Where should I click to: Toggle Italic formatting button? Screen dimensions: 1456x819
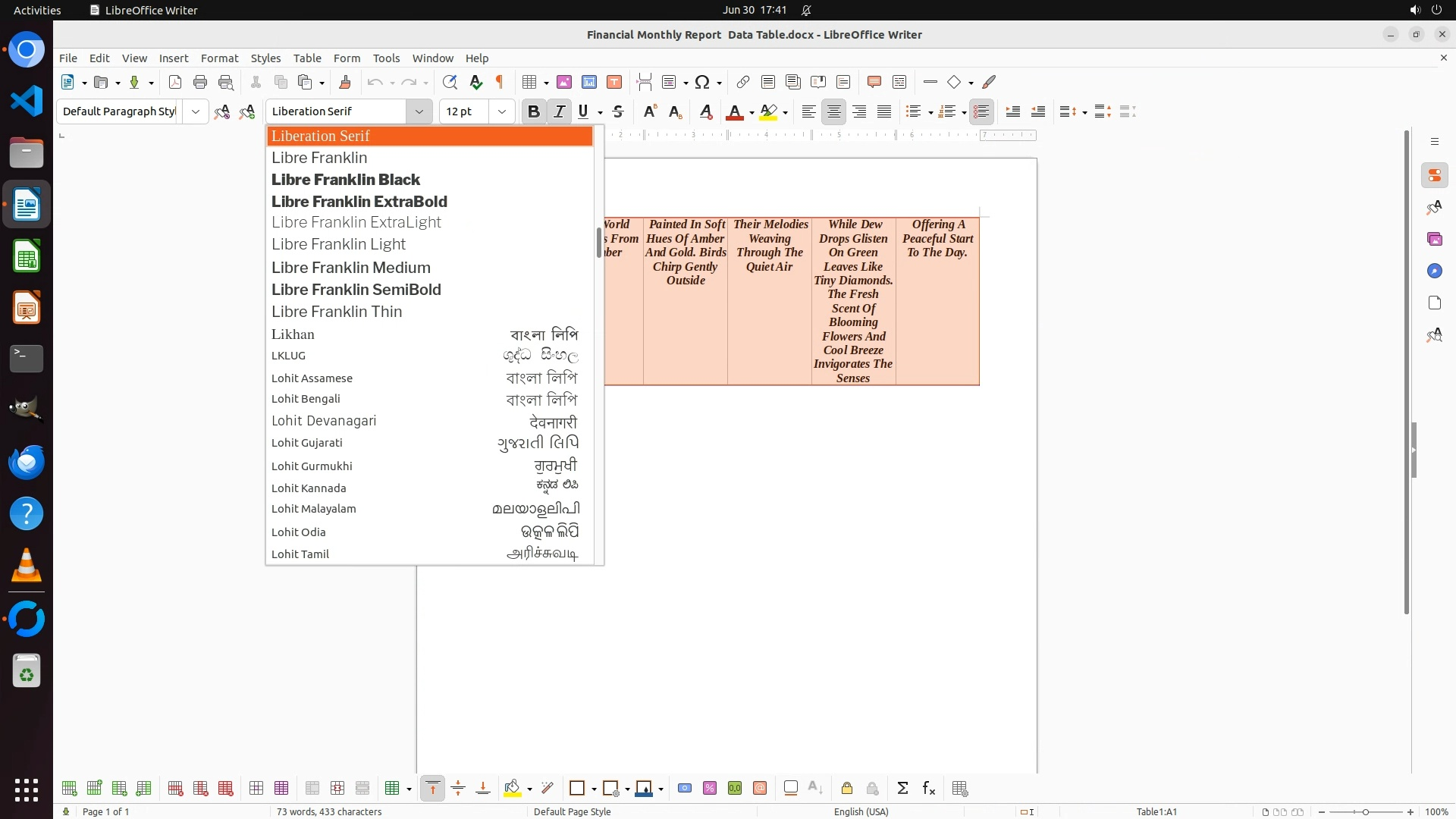pyautogui.click(x=559, y=111)
